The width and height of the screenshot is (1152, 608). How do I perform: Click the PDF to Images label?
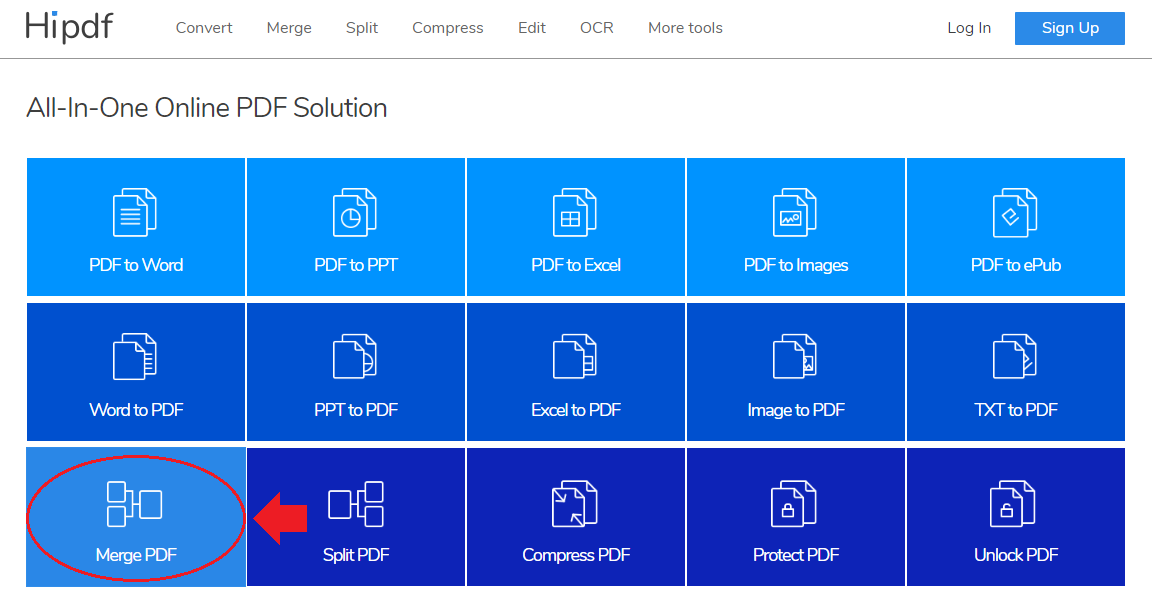(x=796, y=265)
